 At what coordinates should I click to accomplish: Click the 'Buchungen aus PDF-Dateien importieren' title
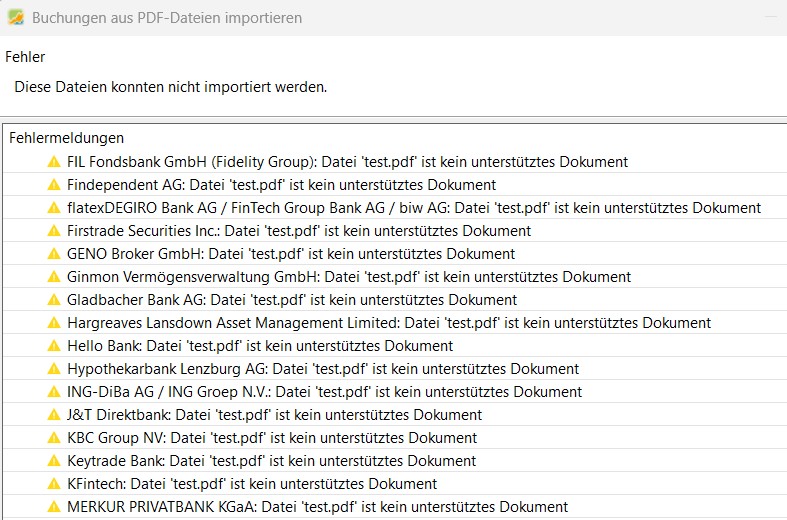pos(167,18)
